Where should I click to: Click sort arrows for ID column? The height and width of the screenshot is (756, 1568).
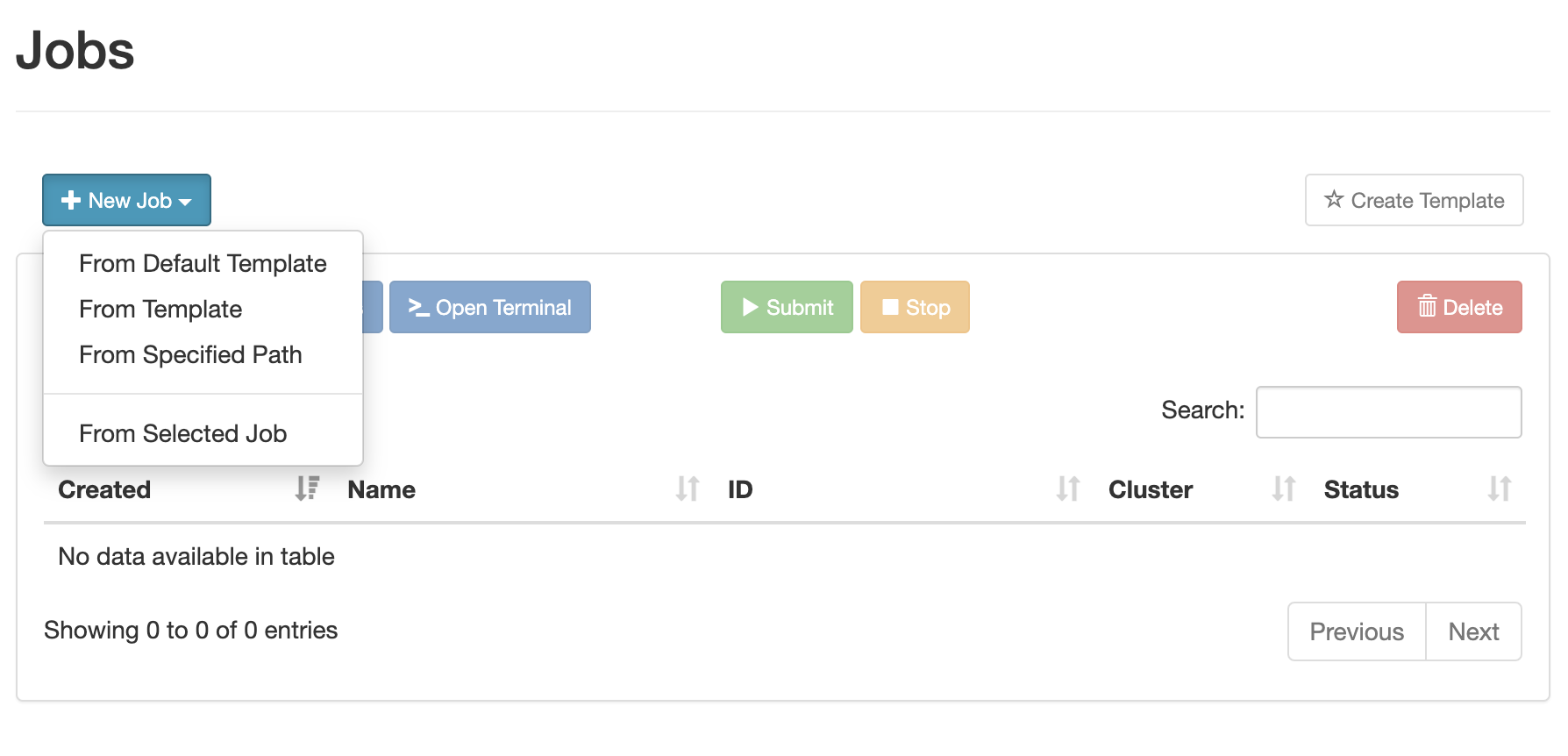click(1068, 489)
